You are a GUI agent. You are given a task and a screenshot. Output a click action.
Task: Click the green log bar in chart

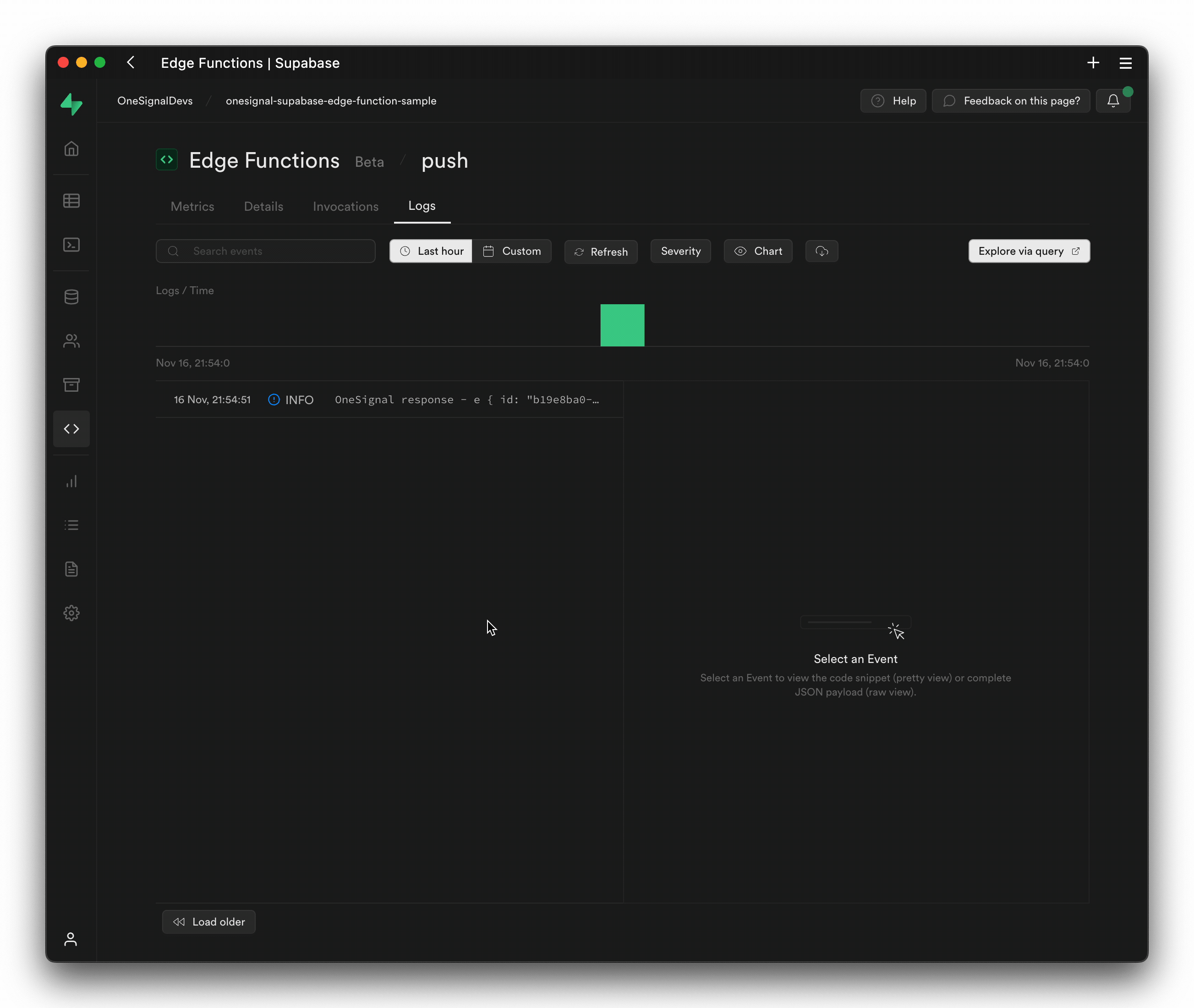click(622, 325)
